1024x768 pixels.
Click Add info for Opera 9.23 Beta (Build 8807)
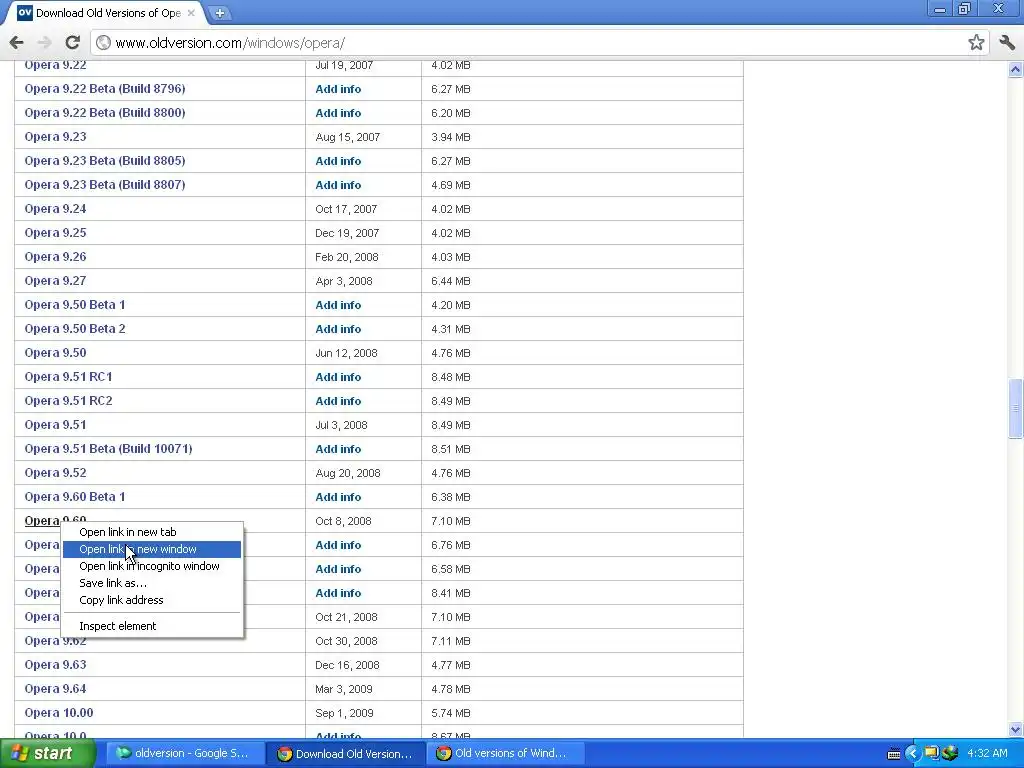click(x=338, y=185)
